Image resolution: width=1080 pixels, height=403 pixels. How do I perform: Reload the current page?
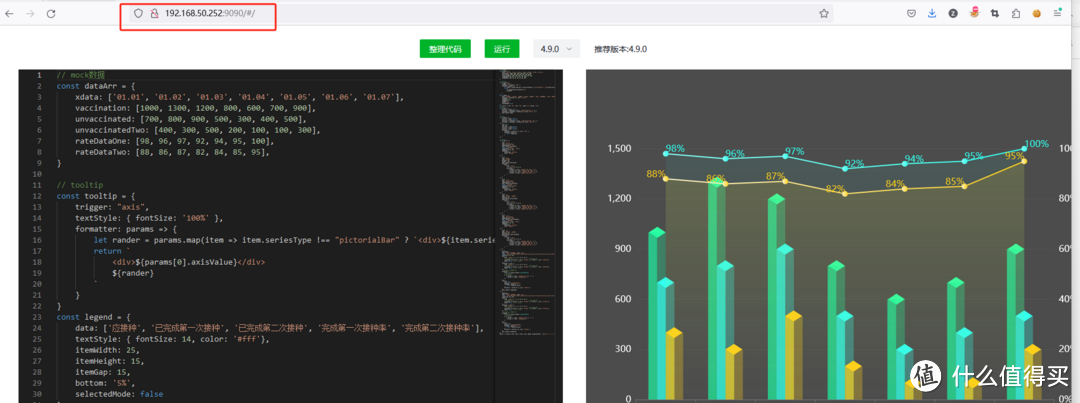coord(51,14)
